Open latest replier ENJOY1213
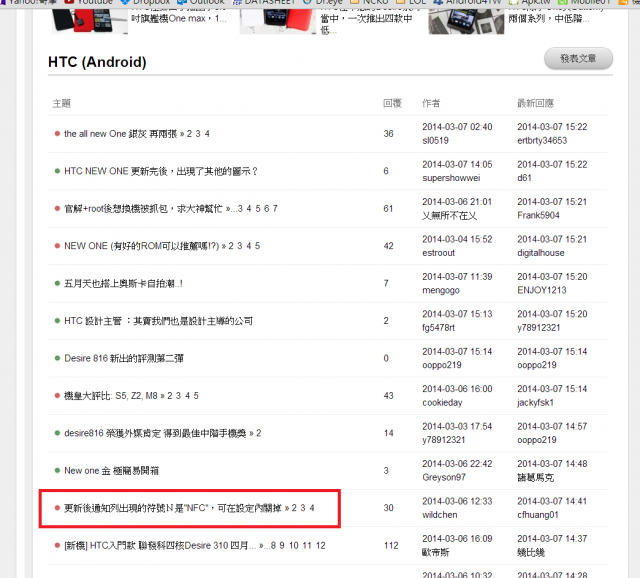Screen dimensions: 640x578 [542, 290]
